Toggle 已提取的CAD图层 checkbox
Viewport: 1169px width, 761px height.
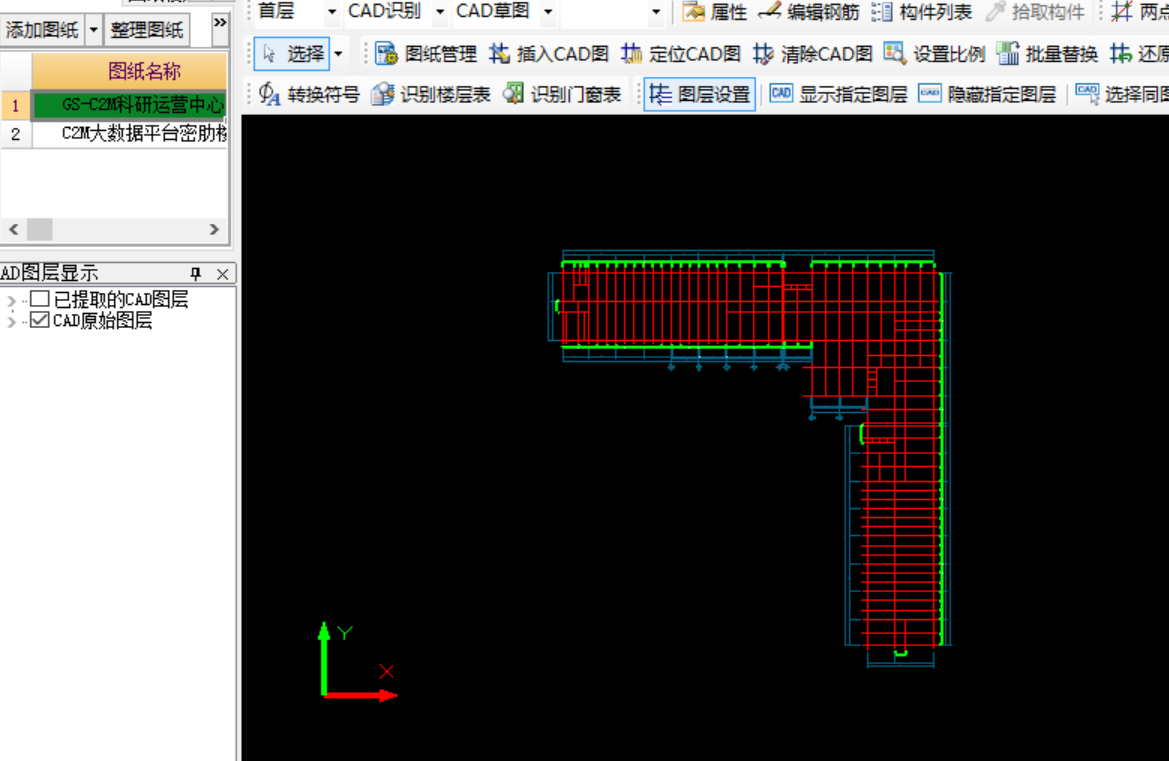40,299
